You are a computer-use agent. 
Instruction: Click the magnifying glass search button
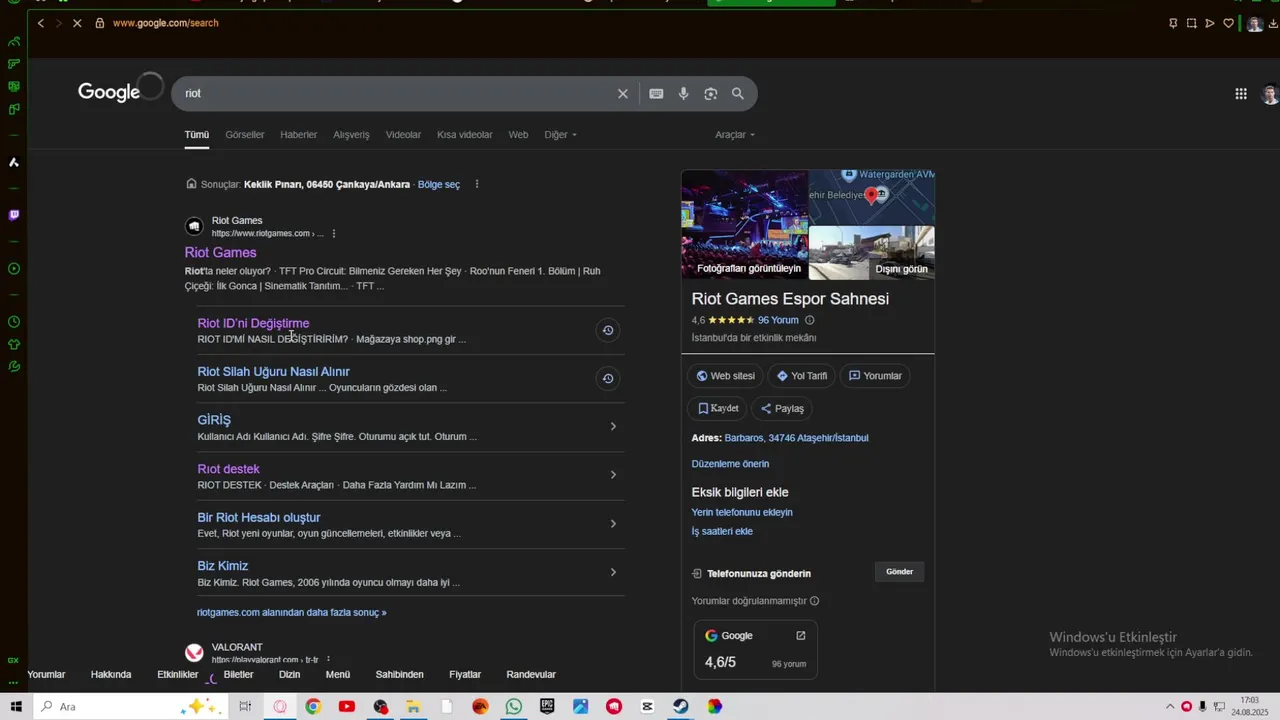click(738, 93)
